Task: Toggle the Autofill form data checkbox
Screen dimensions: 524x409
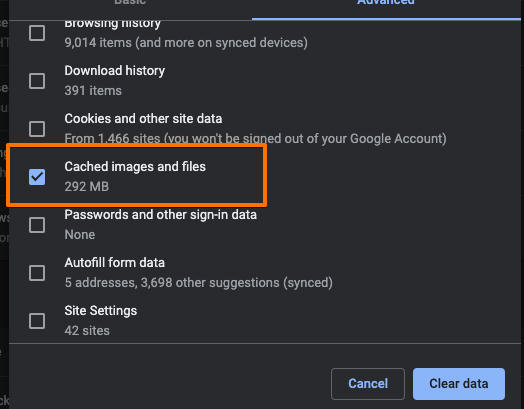Action: [x=37, y=273]
